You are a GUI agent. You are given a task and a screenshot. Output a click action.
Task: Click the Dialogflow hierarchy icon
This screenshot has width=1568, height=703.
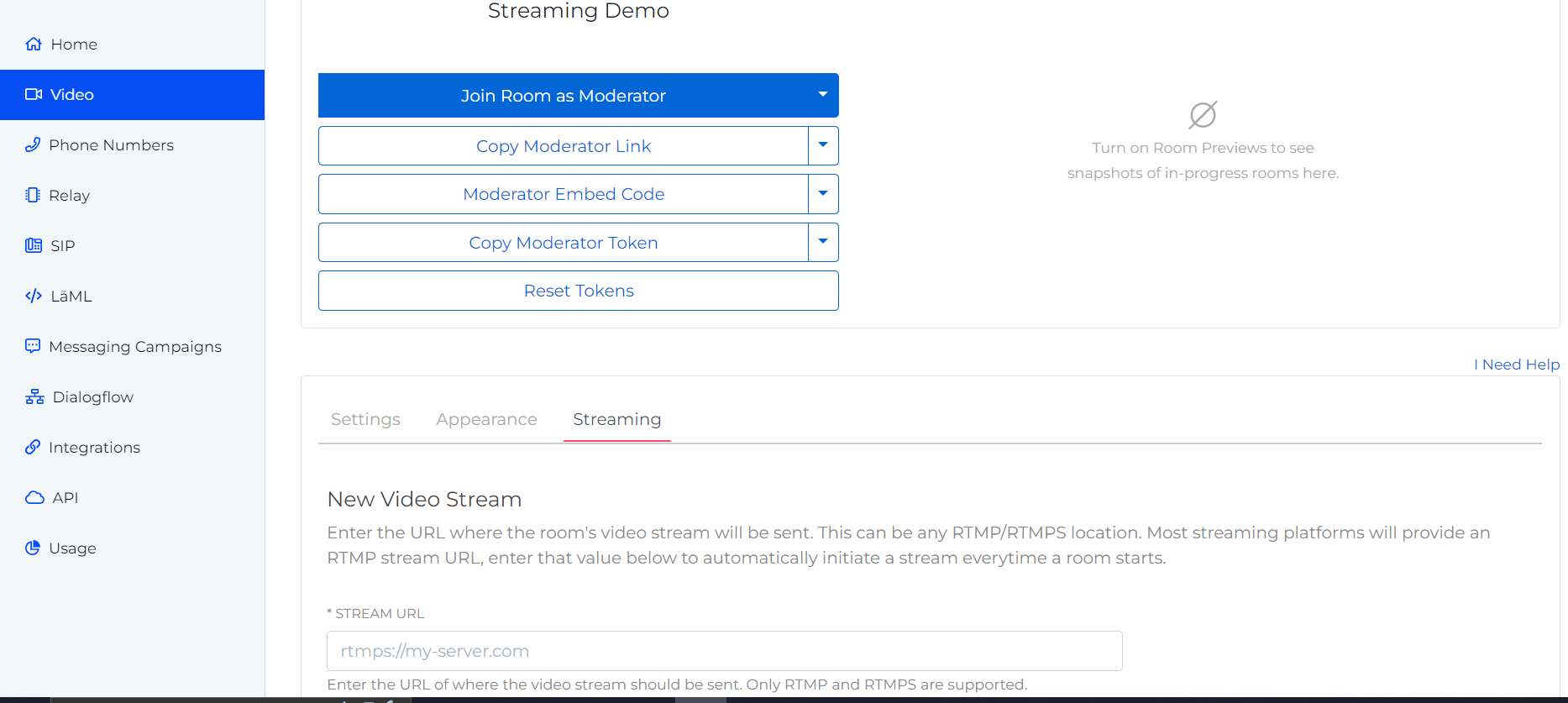pyautogui.click(x=34, y=397)
